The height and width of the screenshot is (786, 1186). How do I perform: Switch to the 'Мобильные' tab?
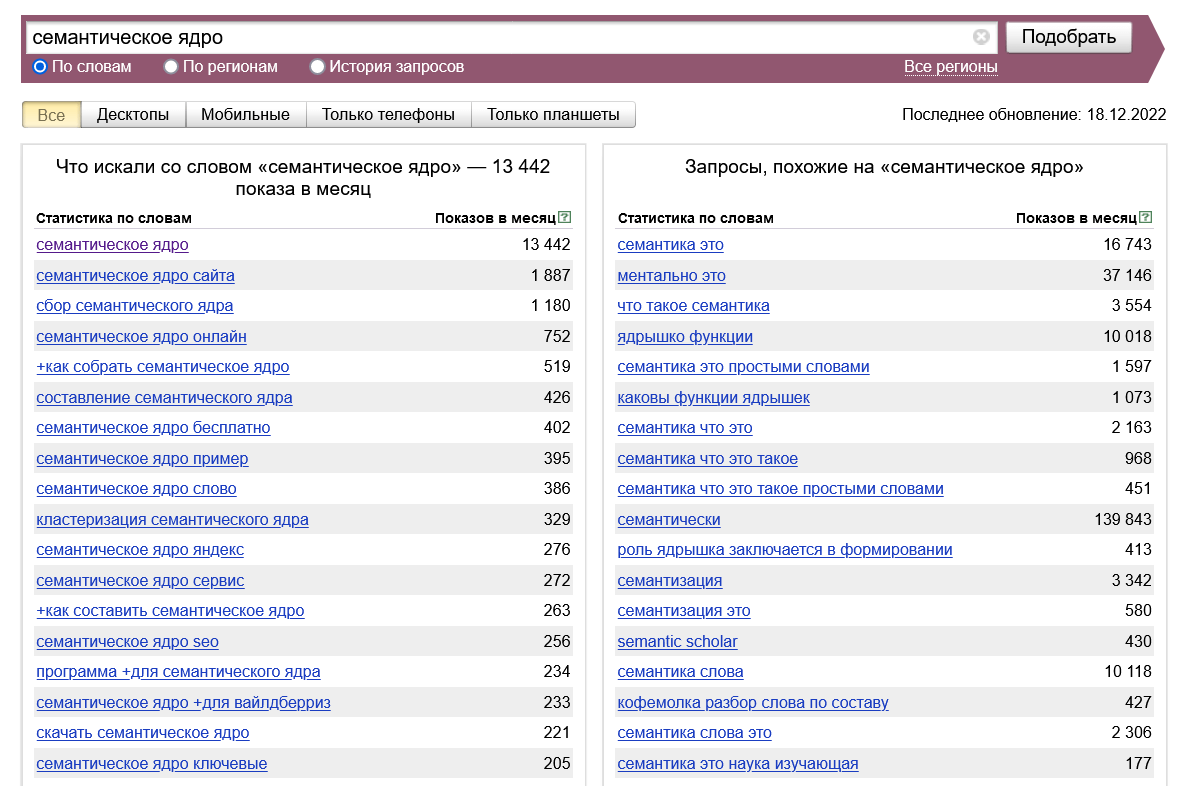[x=245, y=115]
